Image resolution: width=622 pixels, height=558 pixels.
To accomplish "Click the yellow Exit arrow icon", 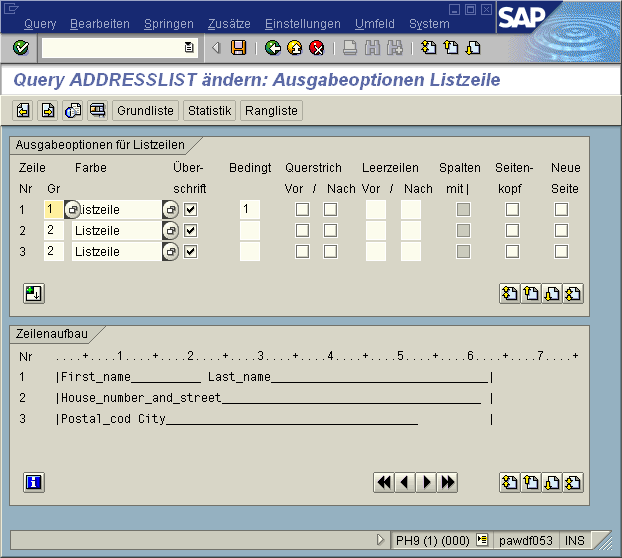I will point(295,48).
